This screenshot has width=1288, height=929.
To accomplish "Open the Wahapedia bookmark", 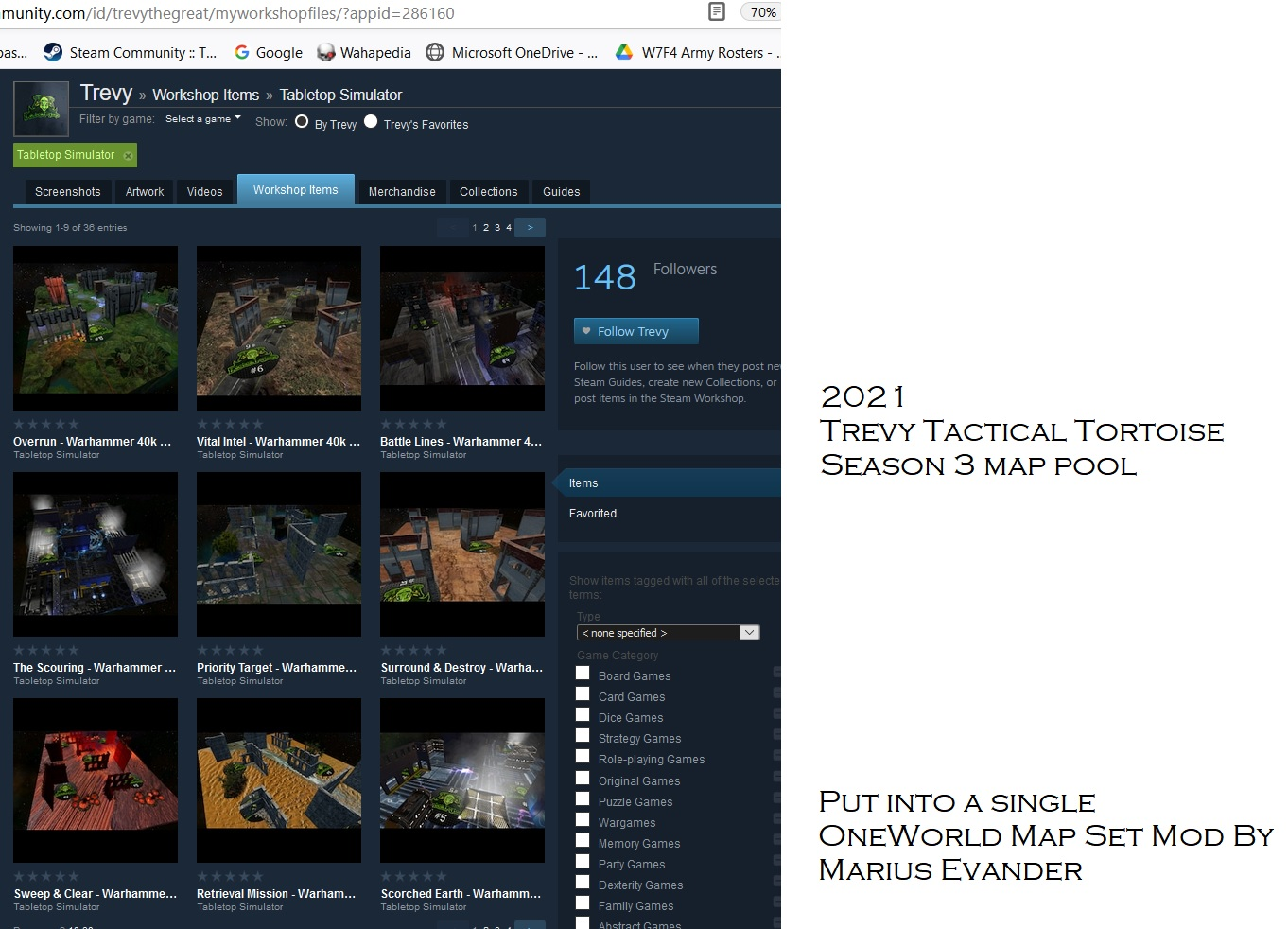I will [364, 53].
